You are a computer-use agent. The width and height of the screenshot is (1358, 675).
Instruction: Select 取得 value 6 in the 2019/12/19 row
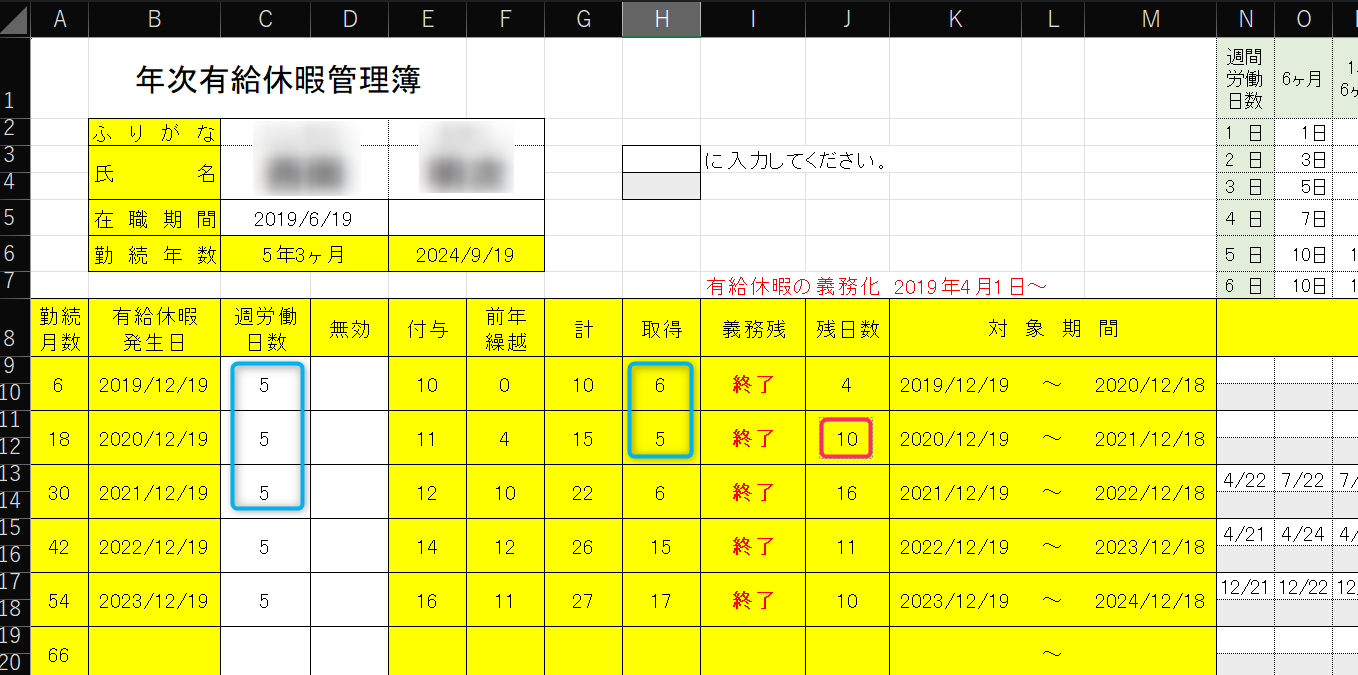661,385
